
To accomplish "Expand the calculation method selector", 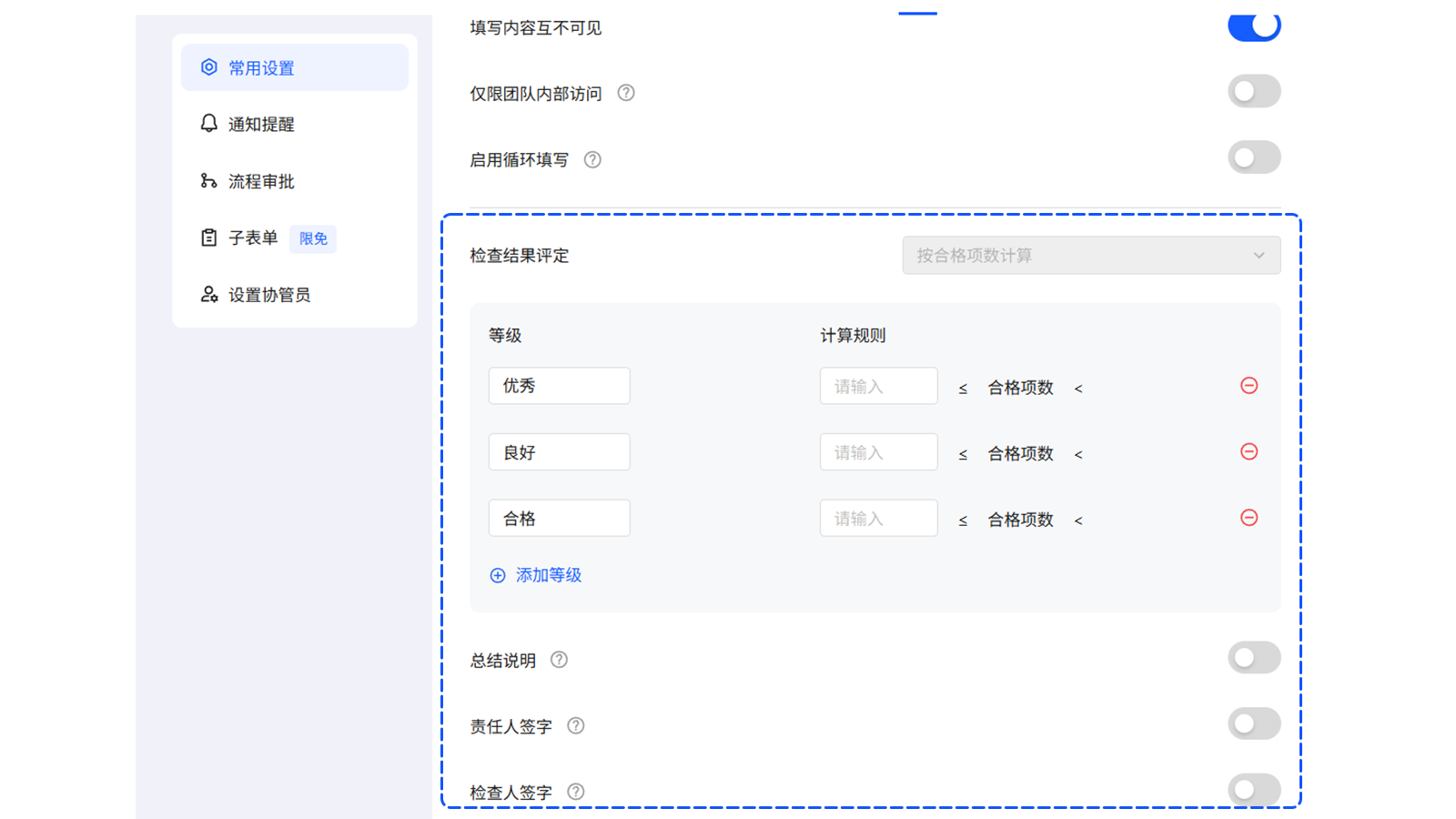I will click(x=1090, y=255).
